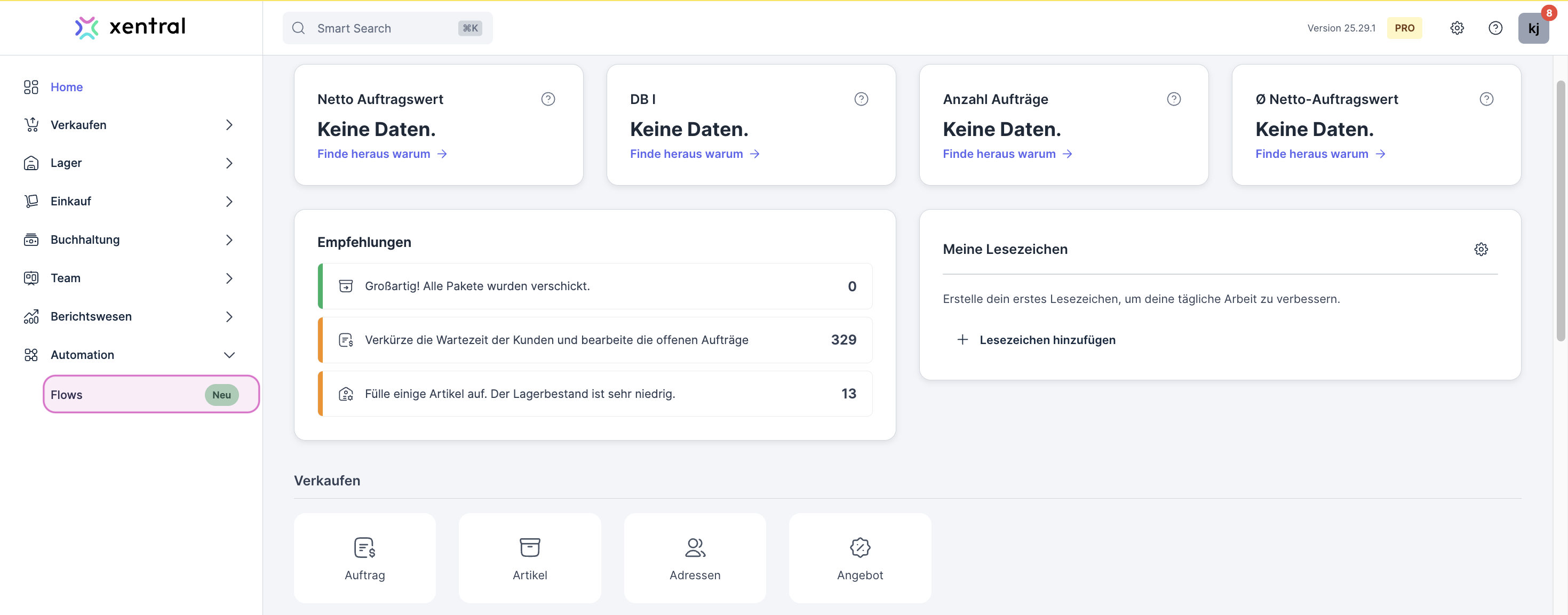Viewport: 1568px width, 615px height.
Task: Open the help question mark icon in header
Action: [1495, 28]
